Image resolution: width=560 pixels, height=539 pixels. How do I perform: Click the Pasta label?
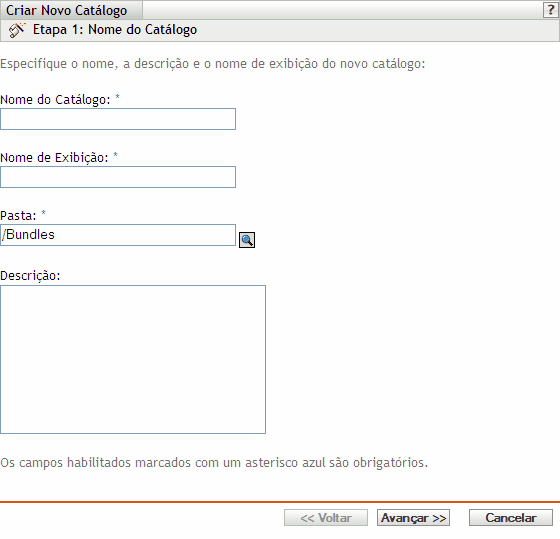click(x=18, y=215)
